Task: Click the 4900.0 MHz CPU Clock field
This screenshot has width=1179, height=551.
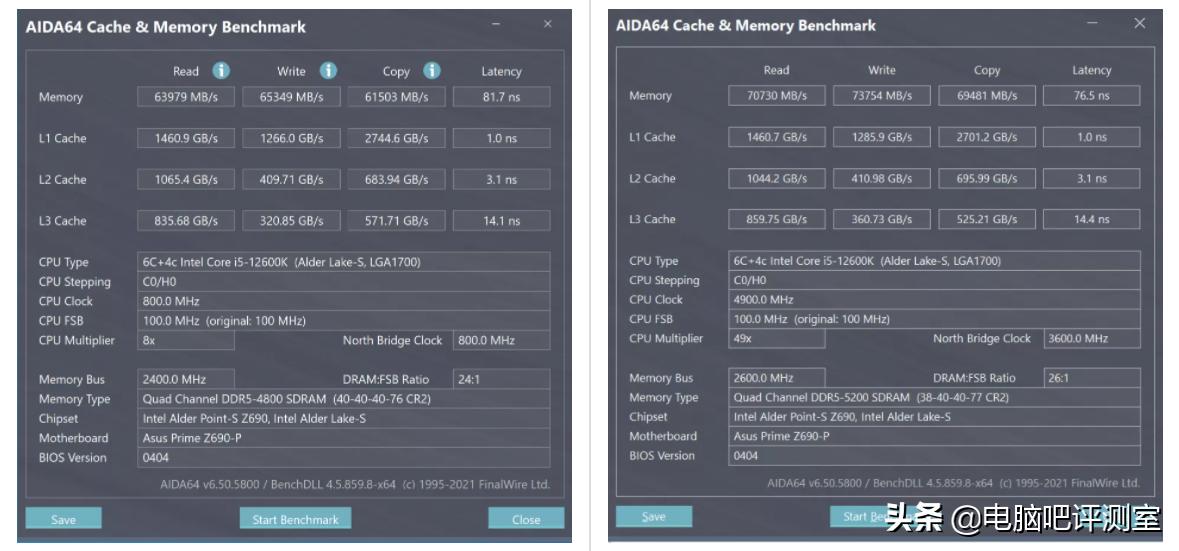Action: pyautogui.click(x=934, y=300)
